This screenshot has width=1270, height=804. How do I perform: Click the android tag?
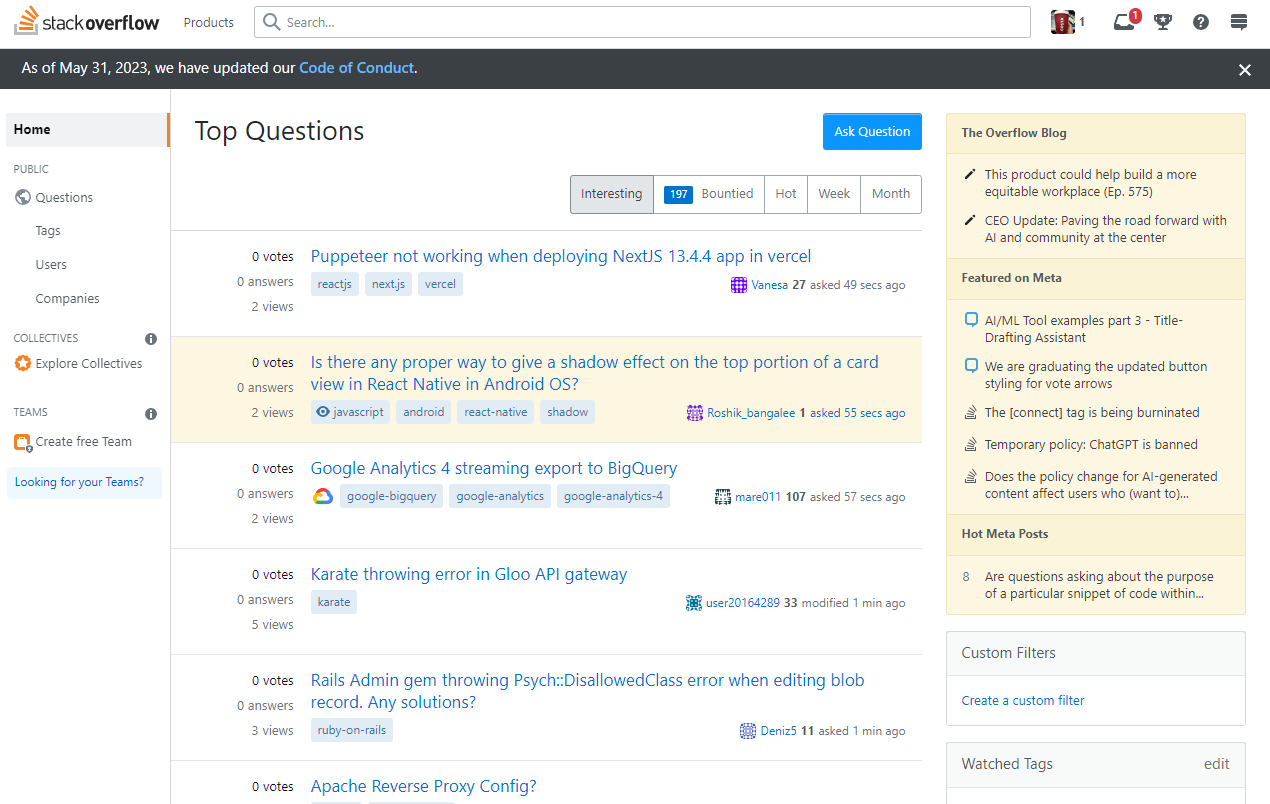coord(424,412)
